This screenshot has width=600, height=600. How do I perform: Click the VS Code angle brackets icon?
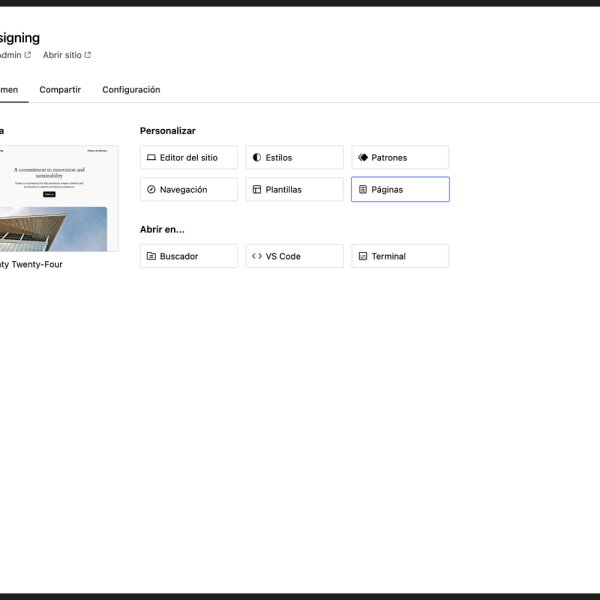pos(257,256)
